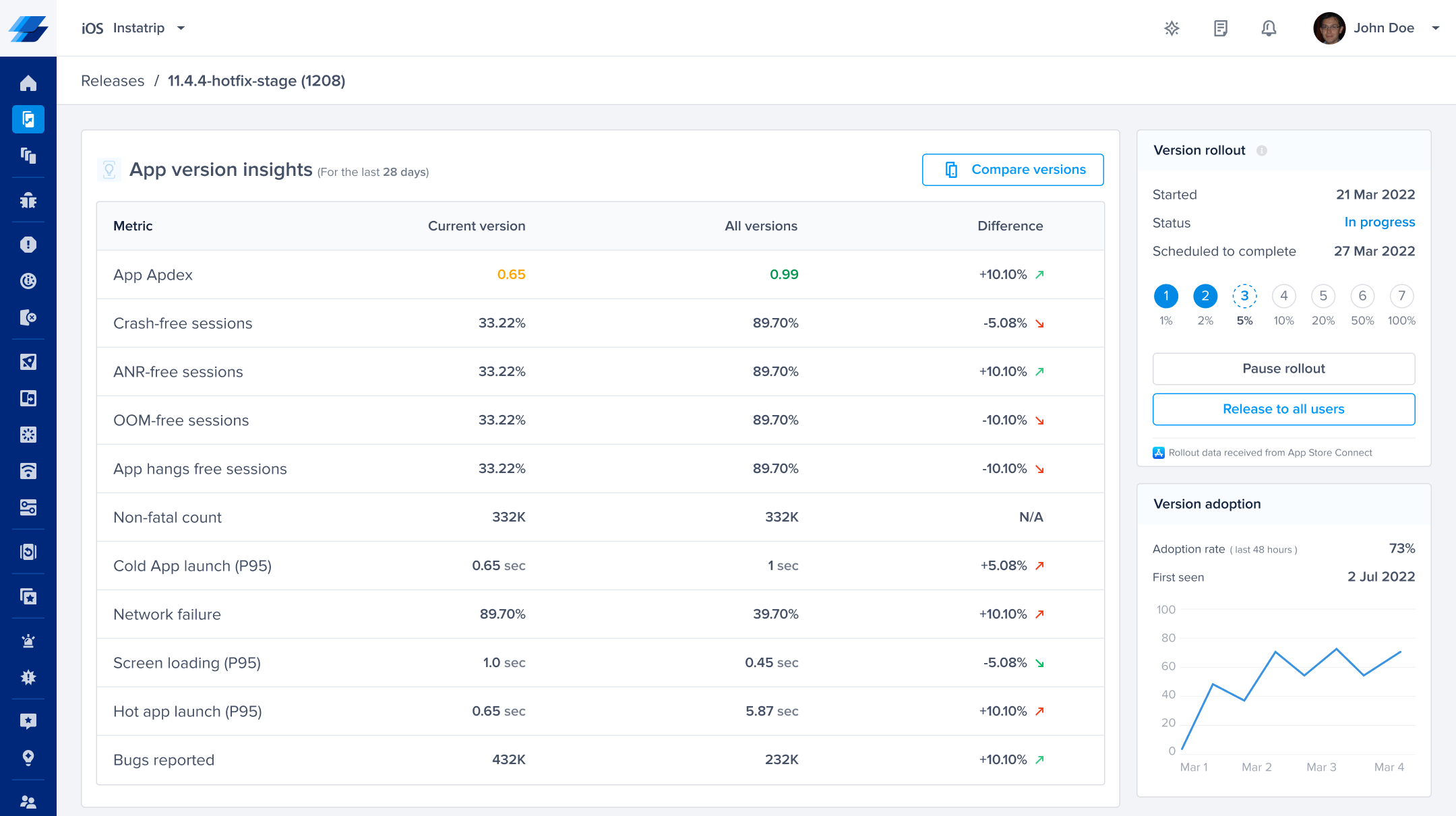Click the bug icon in sidebar

point(28,200)
